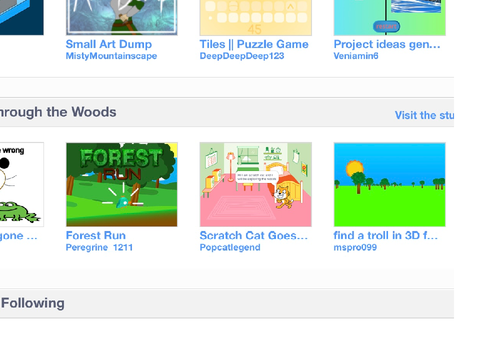Open the Peregrine 1211 author link
This screenshot has width=480, height=360.
coord(99,247)
